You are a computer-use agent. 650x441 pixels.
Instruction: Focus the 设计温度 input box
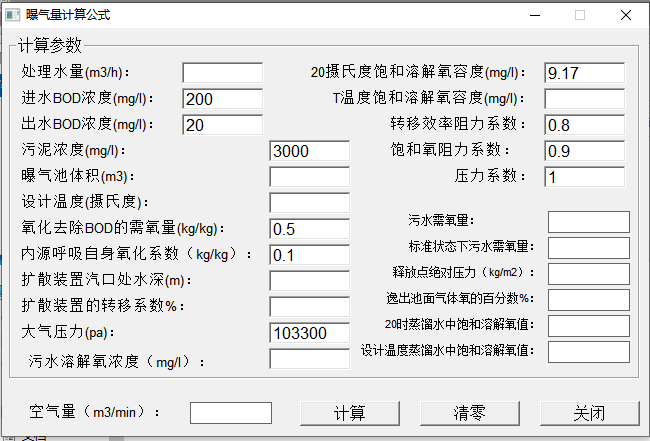pos(309,203)
